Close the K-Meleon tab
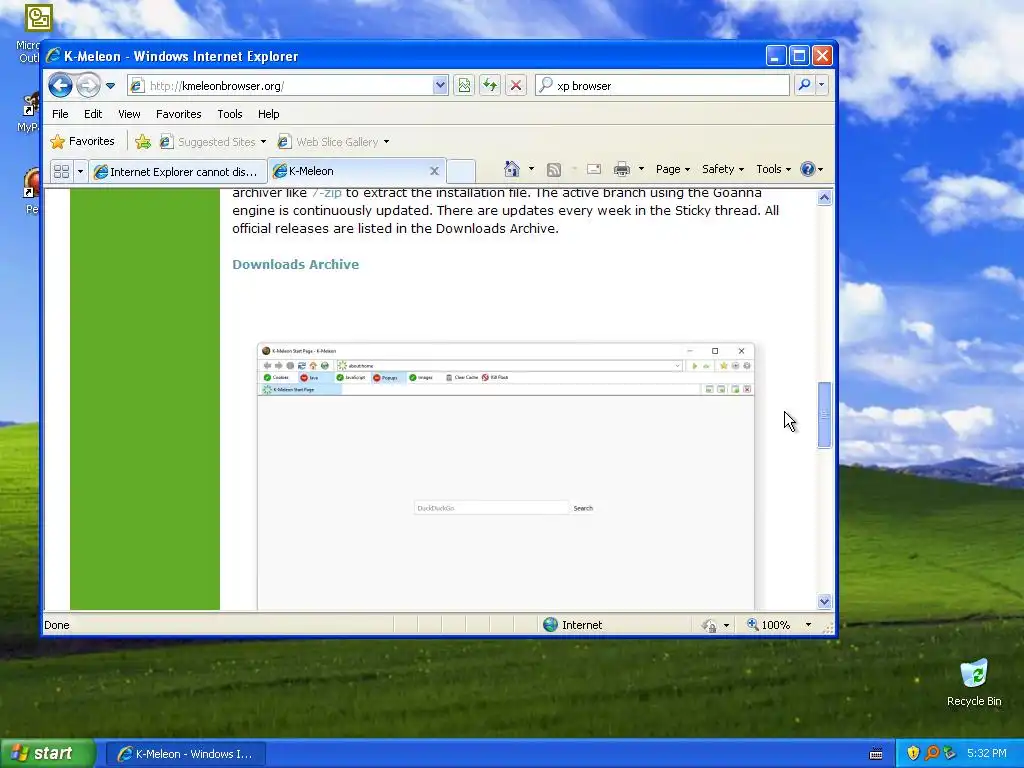The height and width of the screenshot is (768, 1024). pos(434,171)
